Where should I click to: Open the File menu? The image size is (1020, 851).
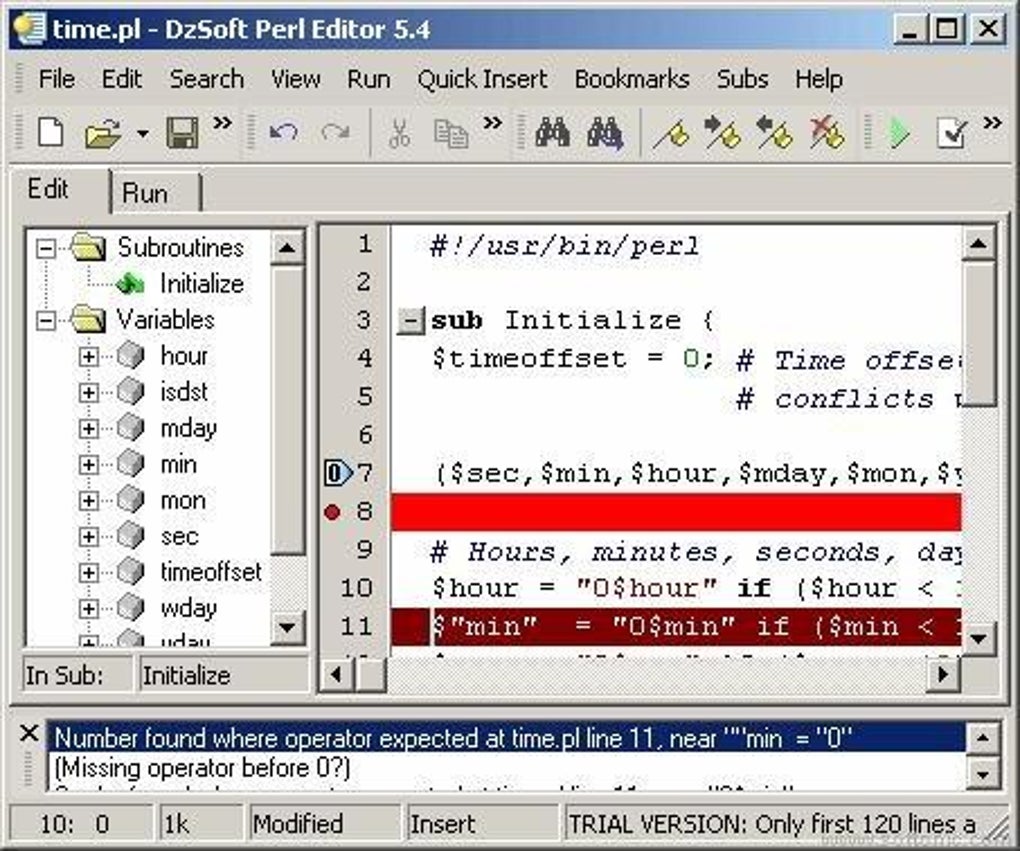[57, 79]
